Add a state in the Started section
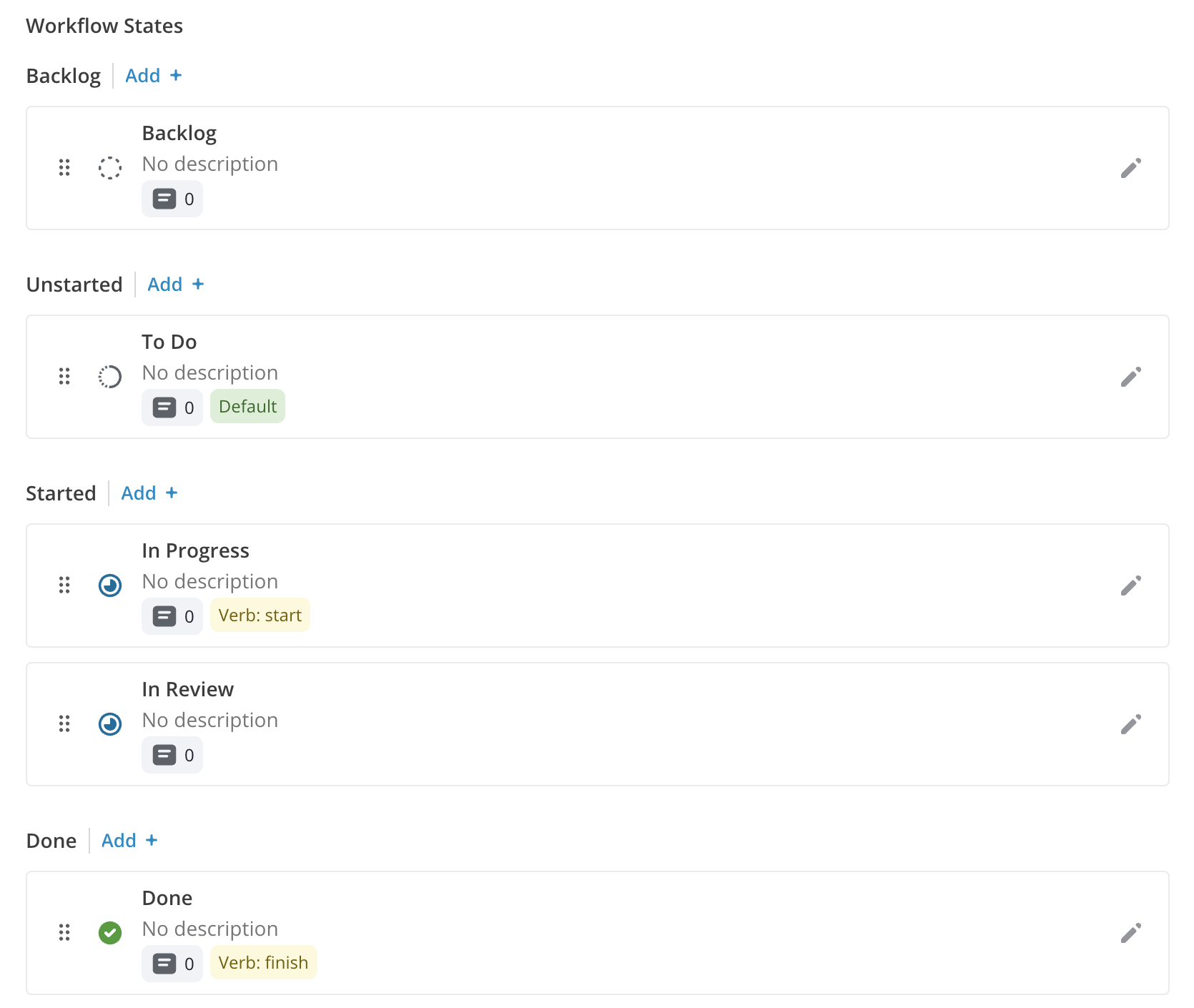The height and width of the screenshot is (1008, 1194). coord(149,493)
